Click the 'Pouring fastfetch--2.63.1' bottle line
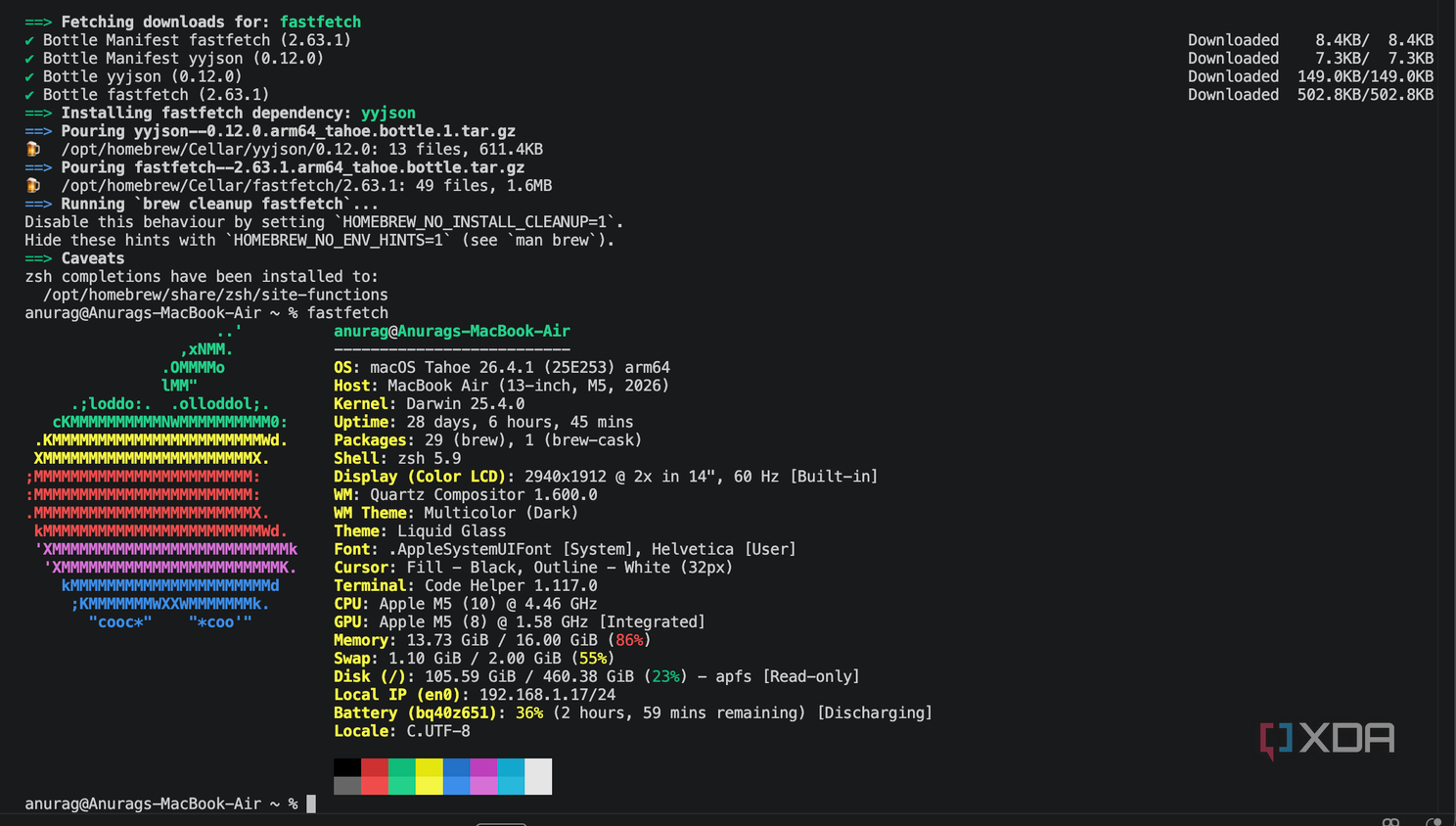 (275, 167)
